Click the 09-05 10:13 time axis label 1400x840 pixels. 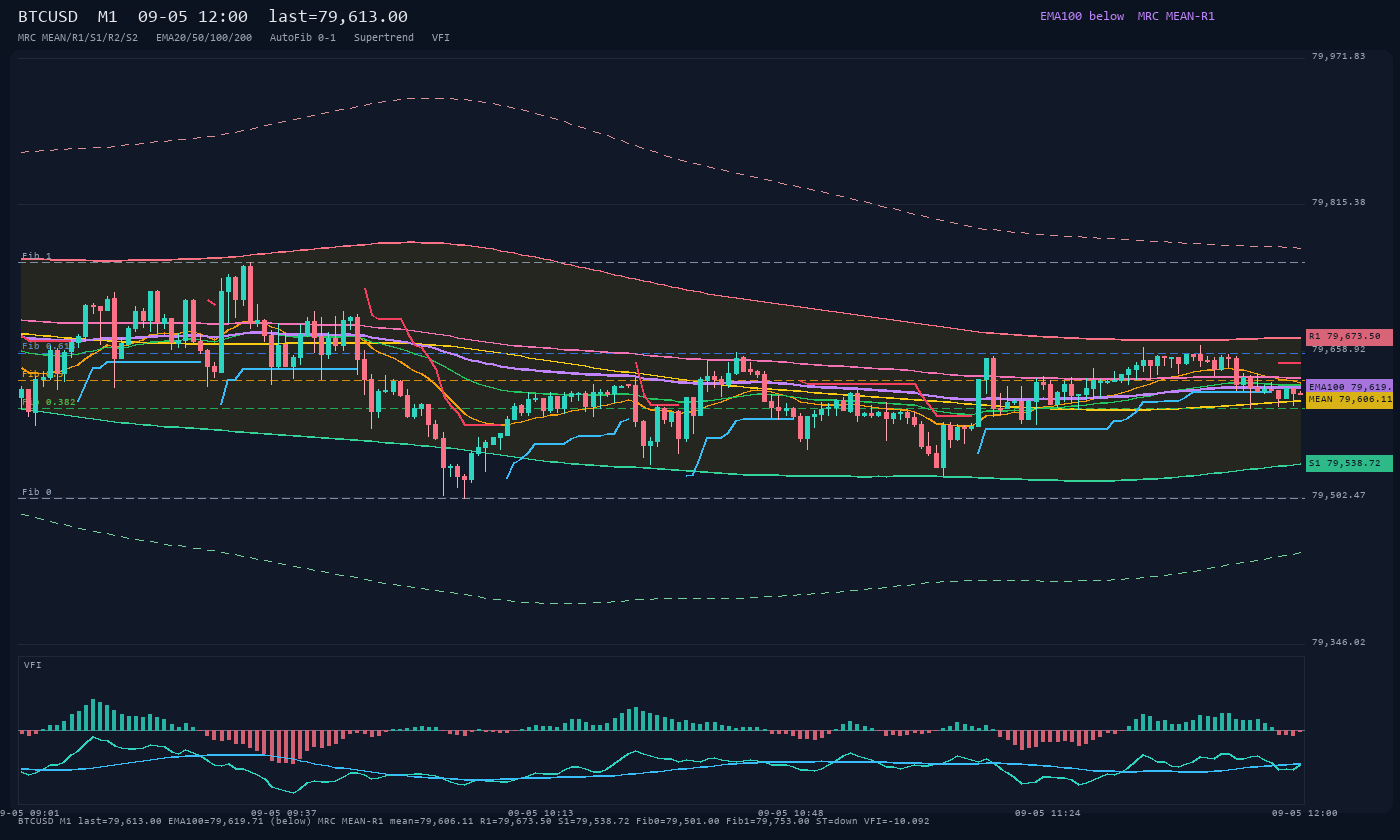541,813
